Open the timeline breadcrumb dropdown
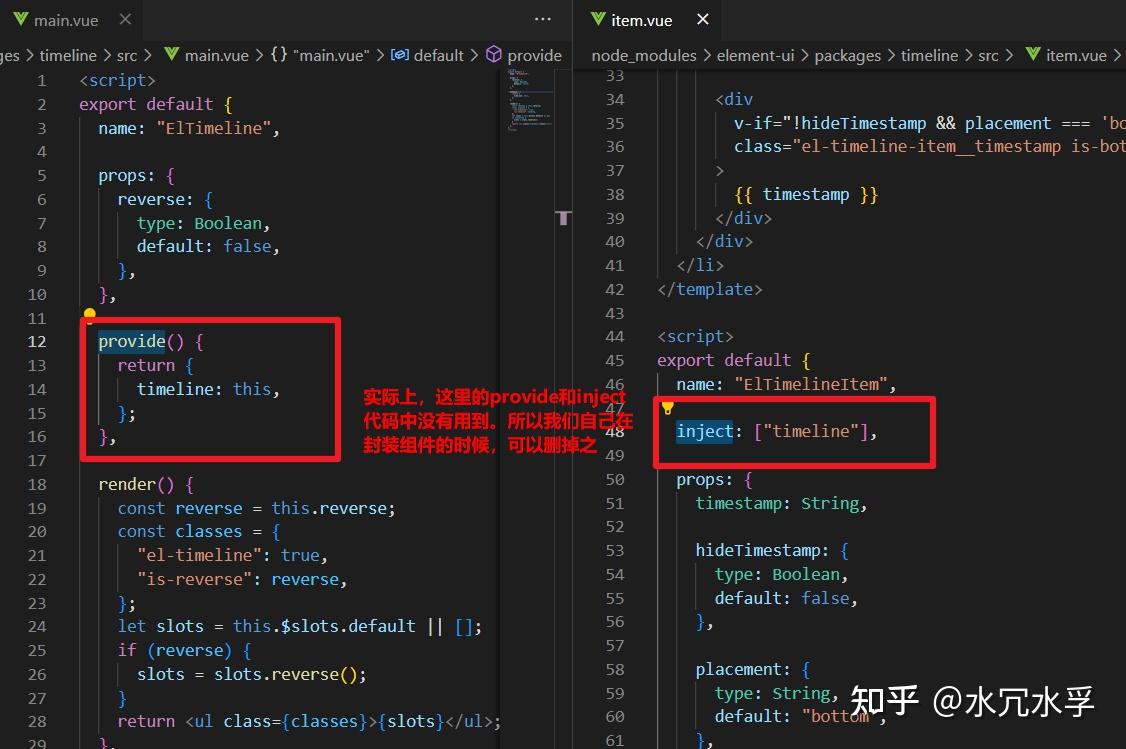Viewport: 1126px width, 749px height. click(930, 55)
